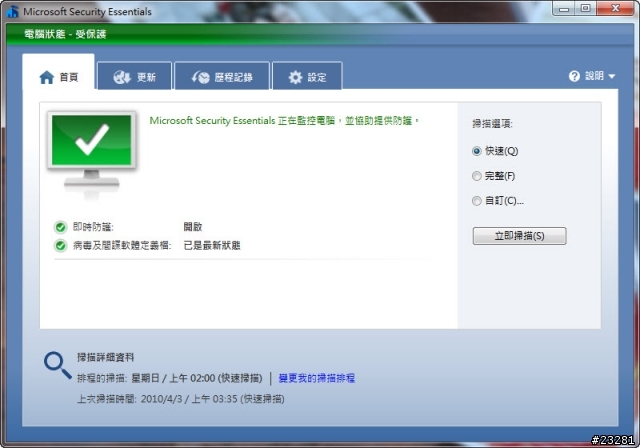Click the 已是最新狀態 definitions status text

212,246
